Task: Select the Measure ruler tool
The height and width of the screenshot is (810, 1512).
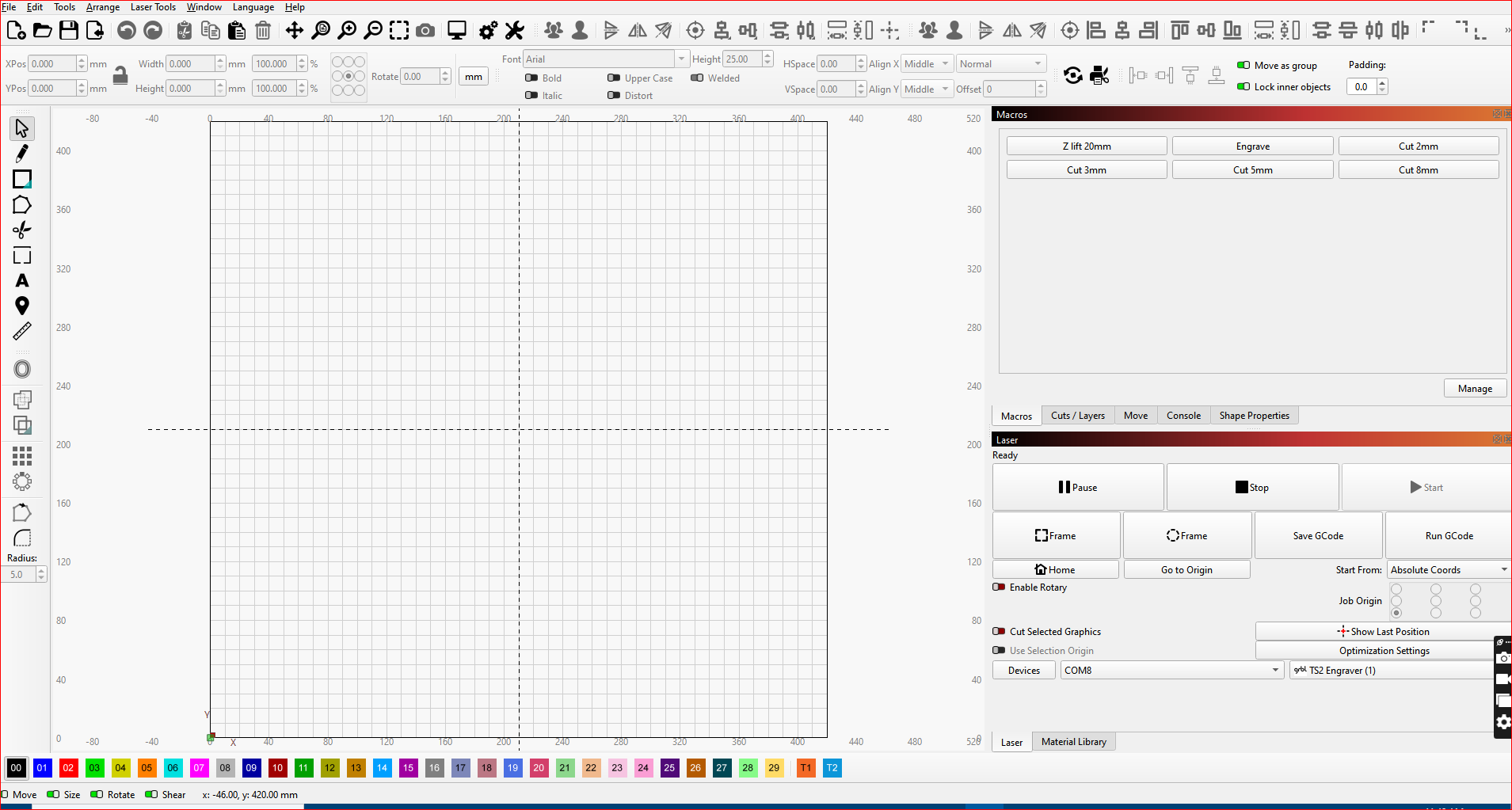Action: 22,331
